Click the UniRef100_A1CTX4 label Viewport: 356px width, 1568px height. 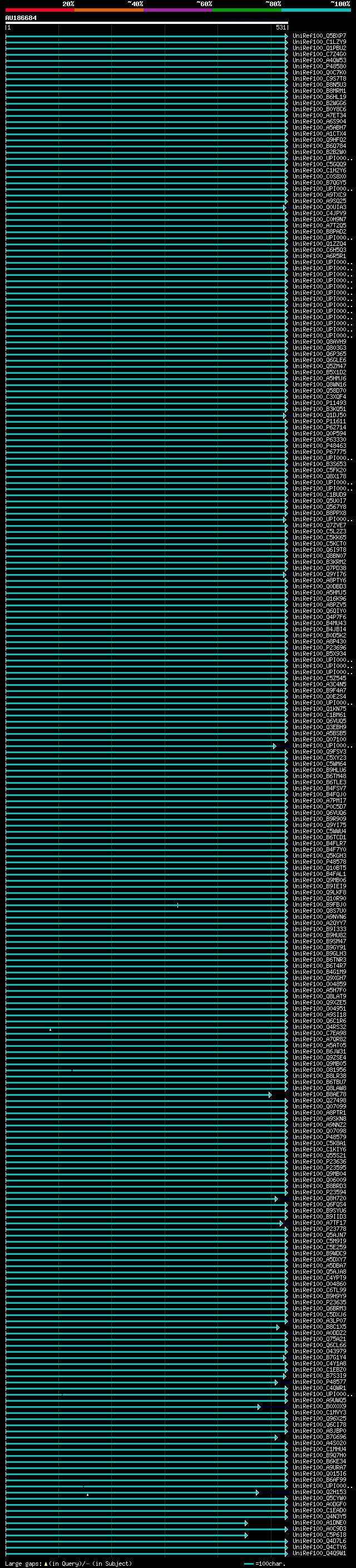pyautogui.click(x=319, y=133)
